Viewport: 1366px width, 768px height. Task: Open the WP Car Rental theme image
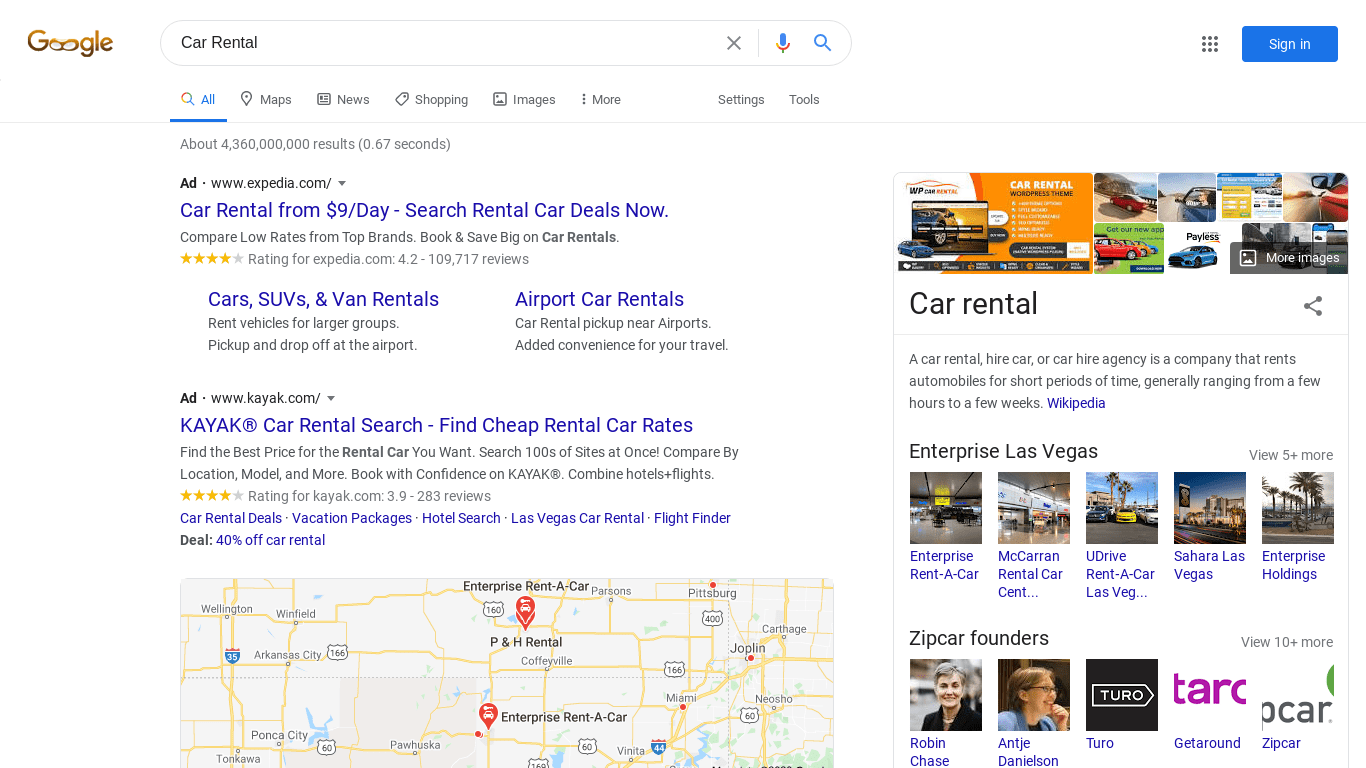[x=995, y=223]
